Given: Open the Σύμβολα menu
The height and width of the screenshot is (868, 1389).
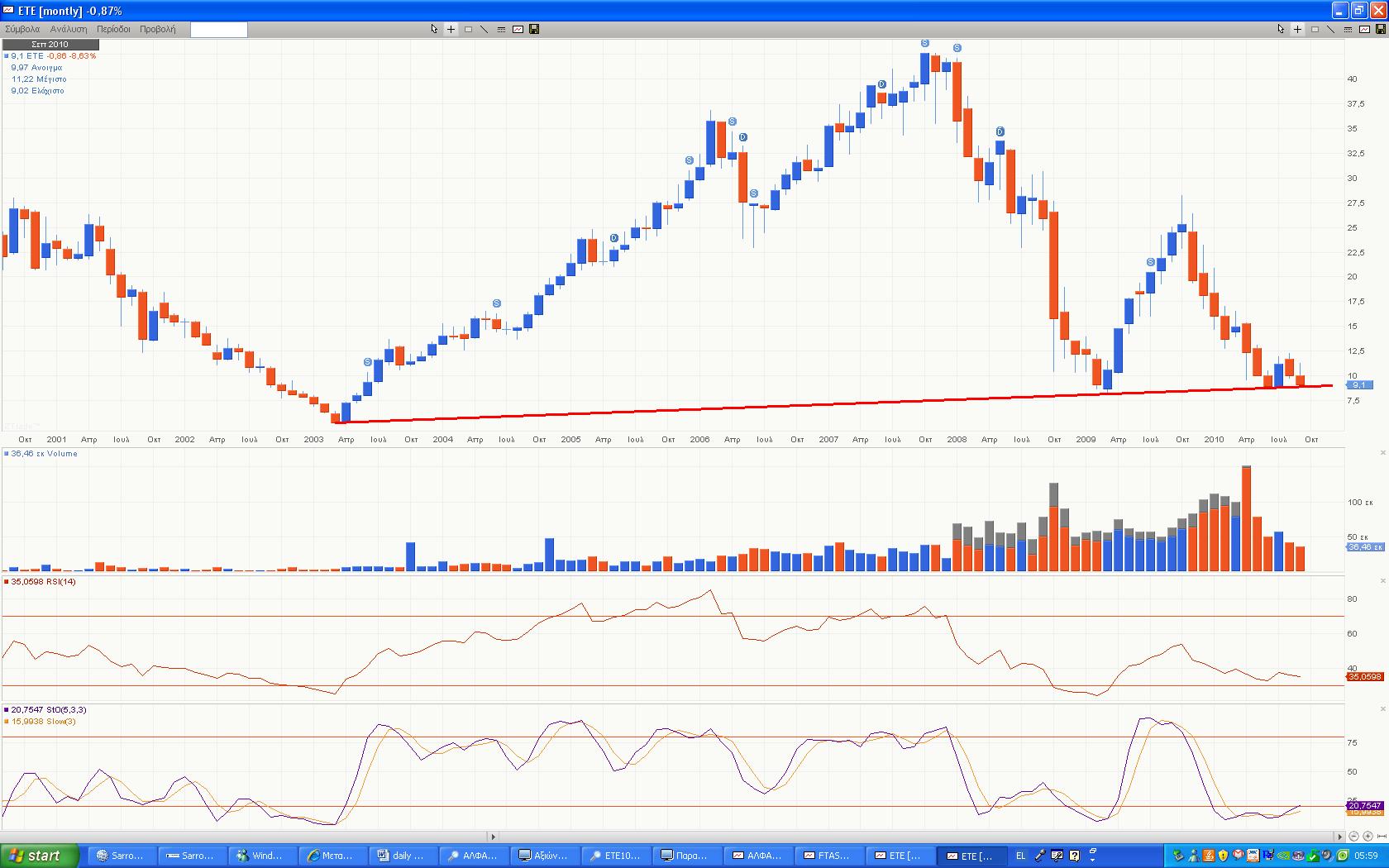Looking at the screenshot, I should [x=22, y=29].
